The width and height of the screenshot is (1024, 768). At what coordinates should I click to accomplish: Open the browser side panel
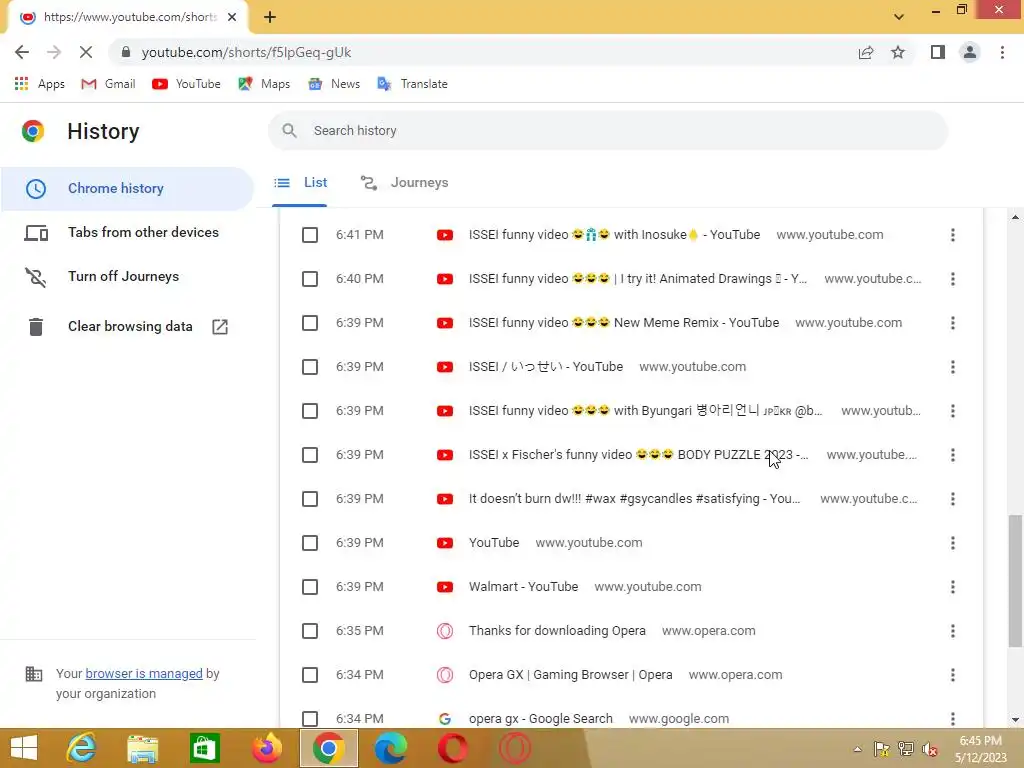tap(938, 52)
